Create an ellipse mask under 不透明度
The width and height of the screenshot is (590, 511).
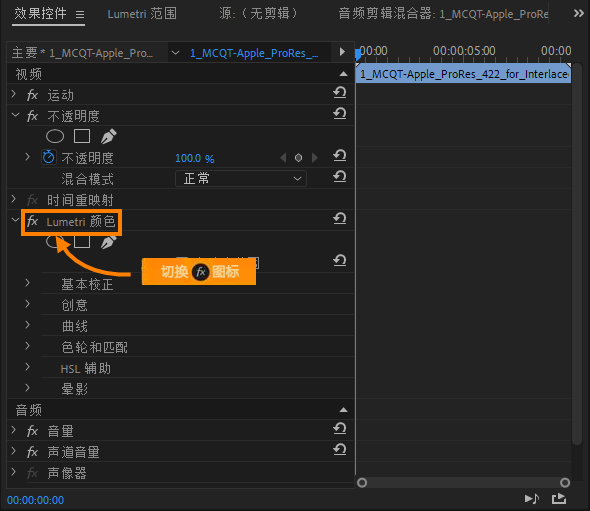(x=55, y=136)
